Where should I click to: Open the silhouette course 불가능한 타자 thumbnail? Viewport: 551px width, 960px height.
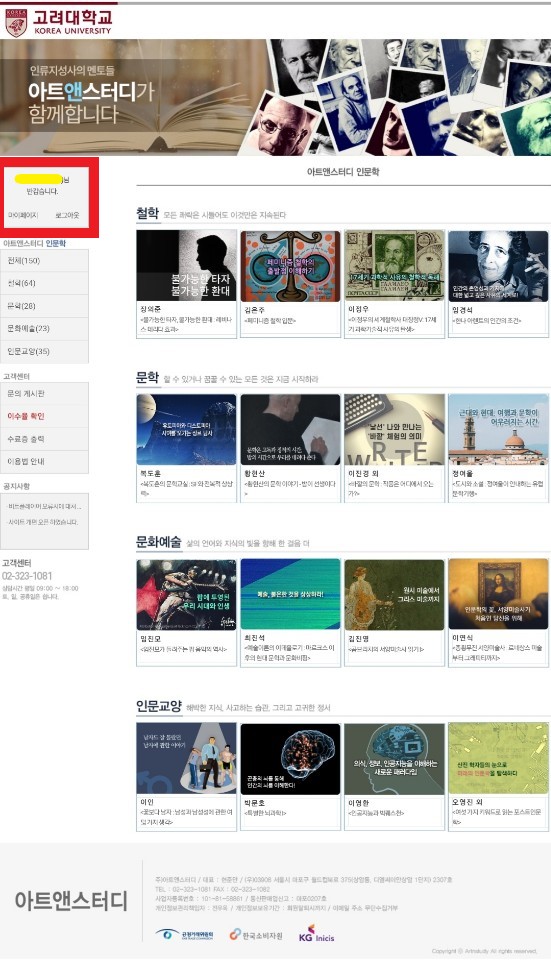[x=186, y=266]
